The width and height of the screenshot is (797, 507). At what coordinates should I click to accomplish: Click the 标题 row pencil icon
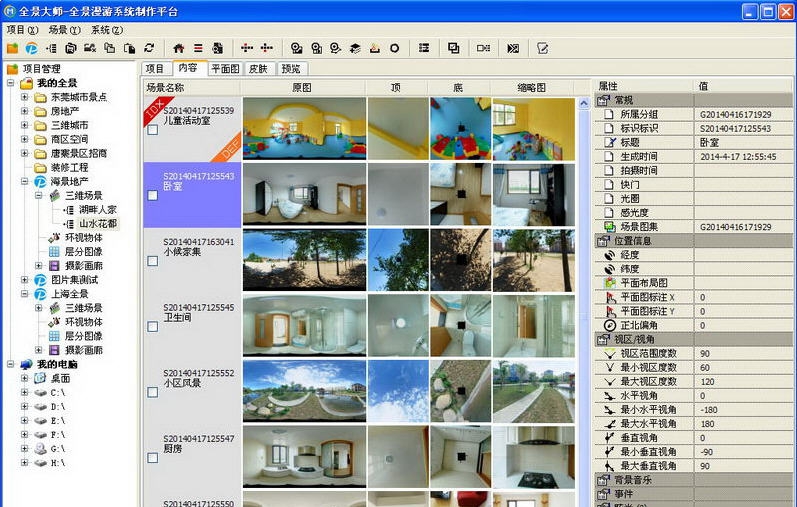[x=609, y=142]
